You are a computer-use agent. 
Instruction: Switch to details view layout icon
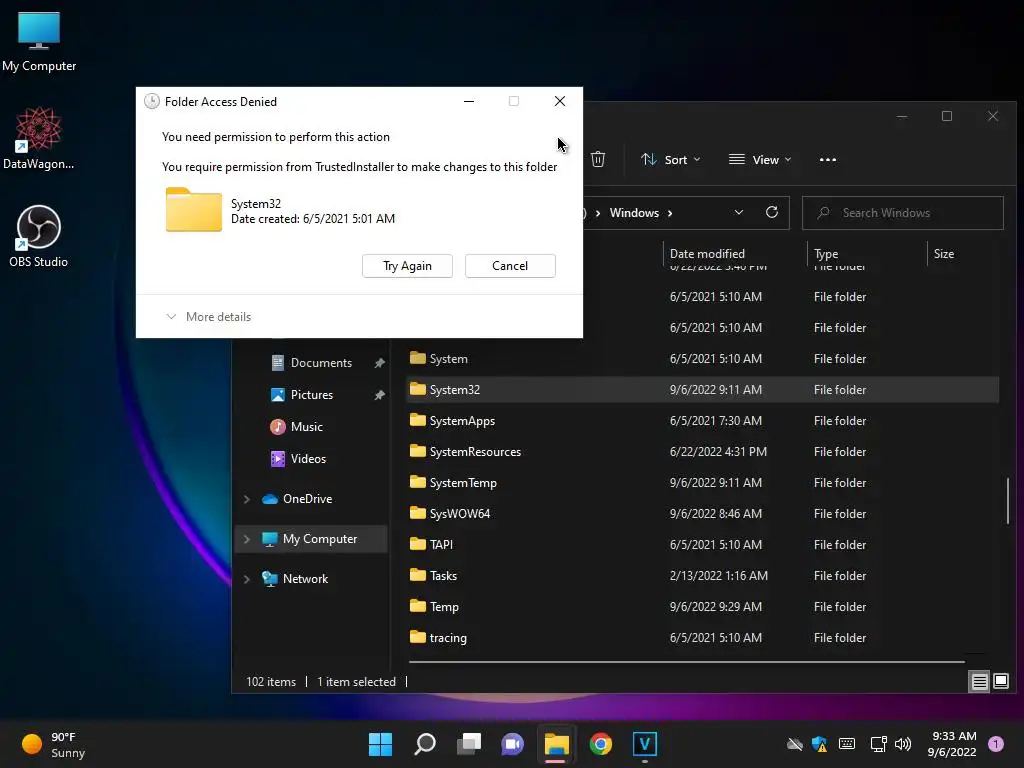pos(979,682)
